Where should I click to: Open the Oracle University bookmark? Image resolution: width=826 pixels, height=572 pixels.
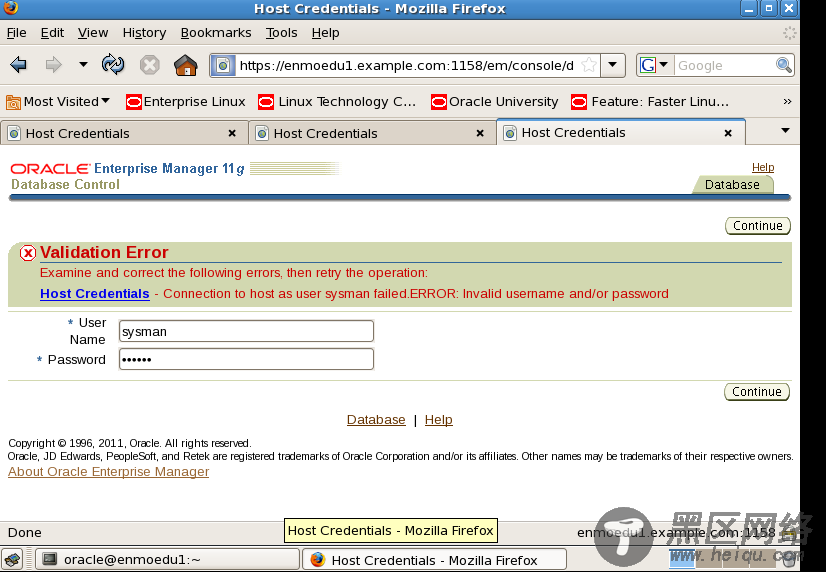(494, 101)
